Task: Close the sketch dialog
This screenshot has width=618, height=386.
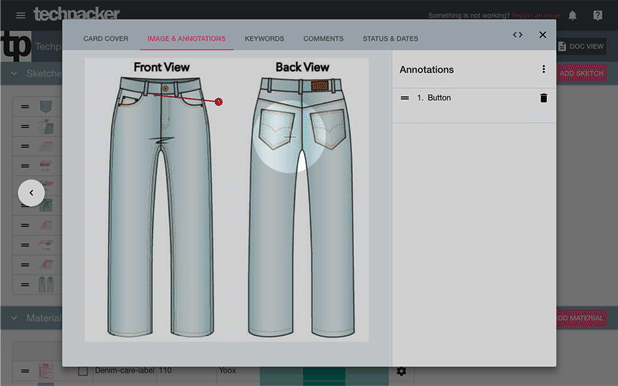Action: [543, 35]
